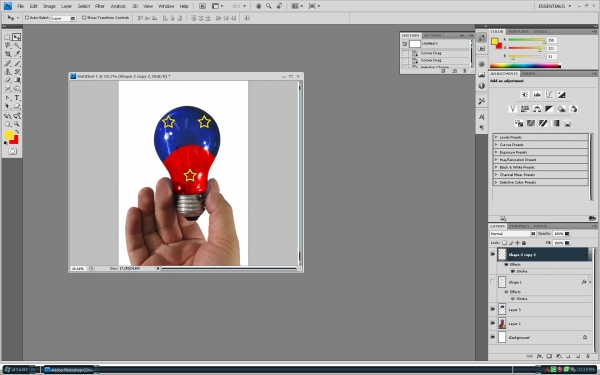Switch to the Masks tab
Screen dimensions: 600x375
coord(528,73)
